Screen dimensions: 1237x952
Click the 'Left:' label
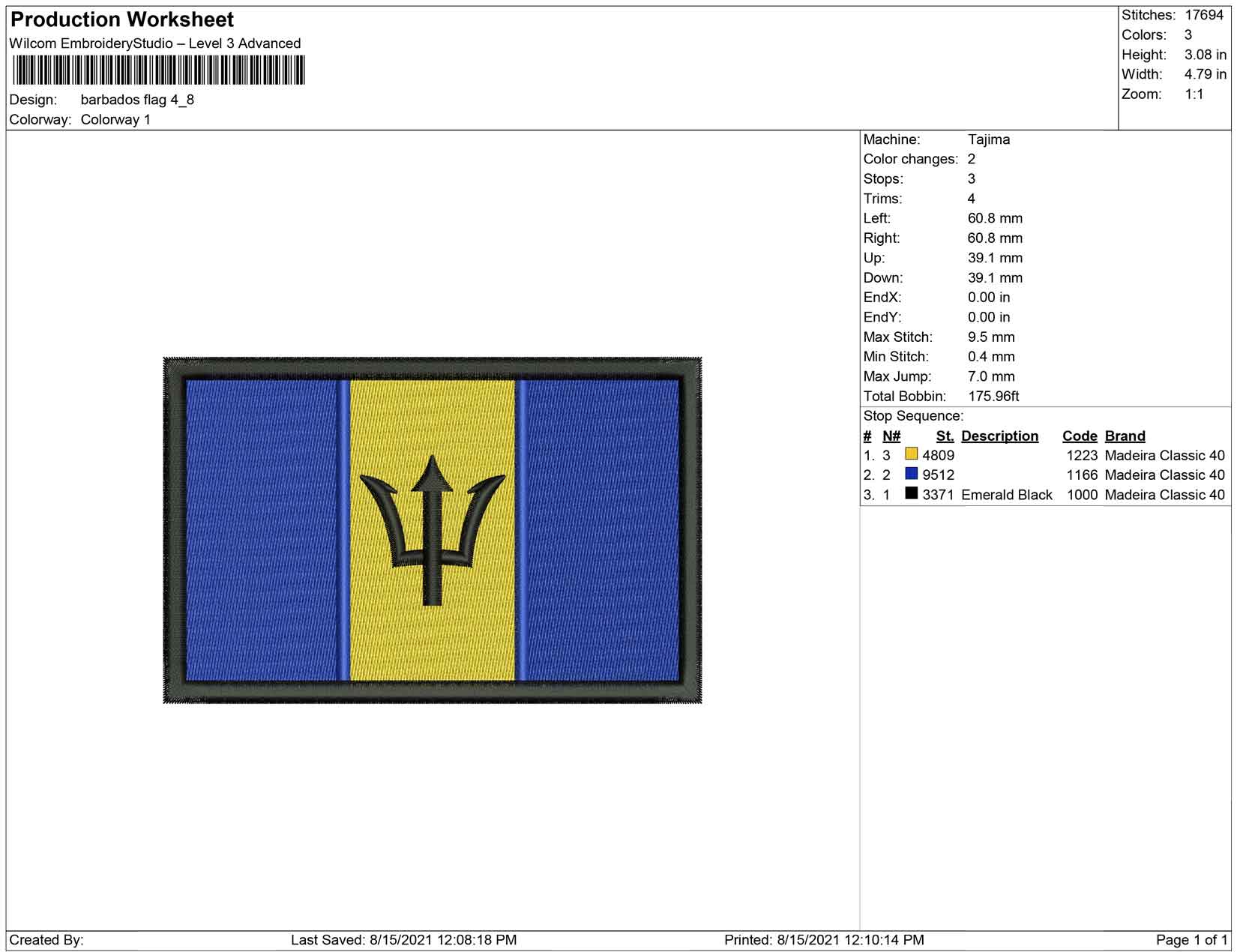877,218
